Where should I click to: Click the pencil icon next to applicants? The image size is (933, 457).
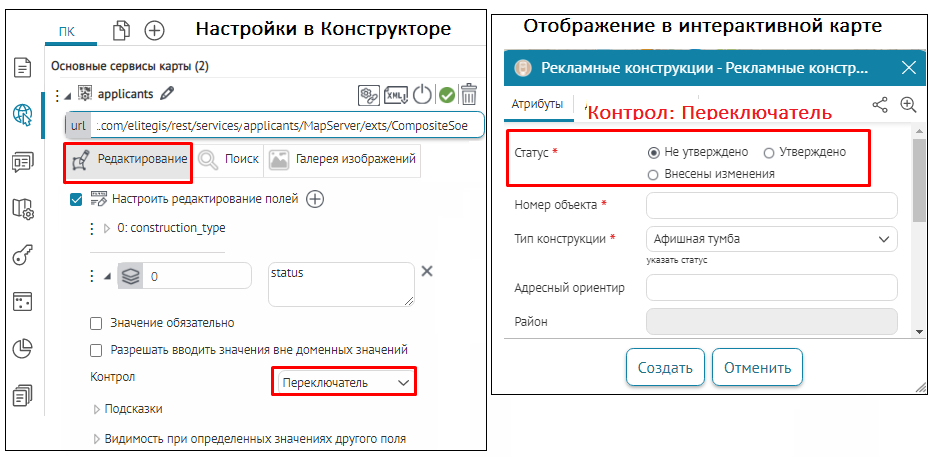(x=167, y=94)
